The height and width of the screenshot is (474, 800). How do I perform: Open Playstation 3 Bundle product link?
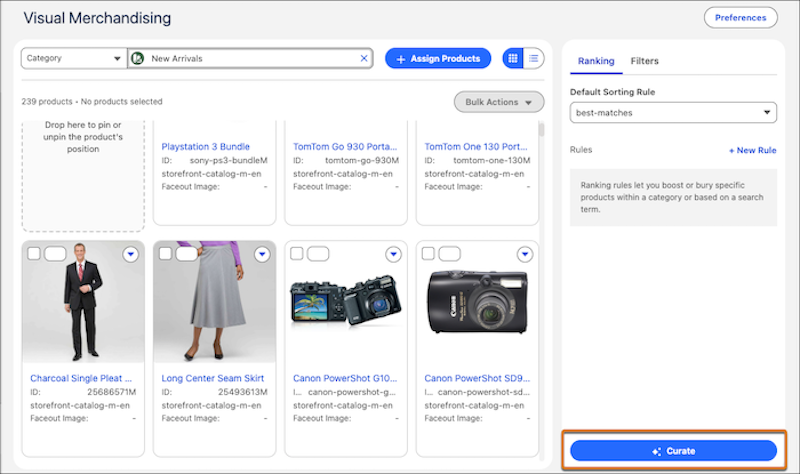[206, 147]
